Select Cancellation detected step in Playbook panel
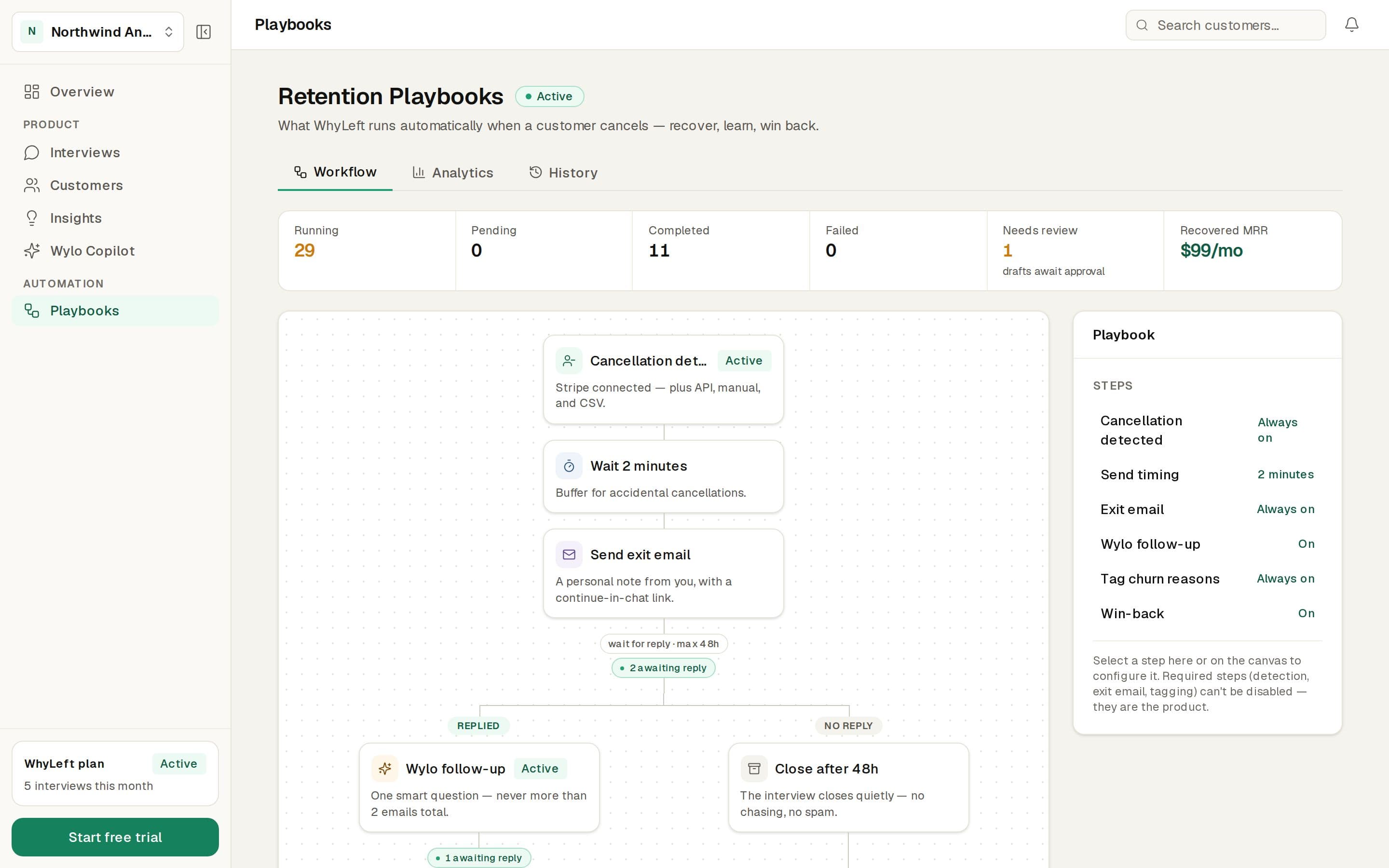 1207,430
